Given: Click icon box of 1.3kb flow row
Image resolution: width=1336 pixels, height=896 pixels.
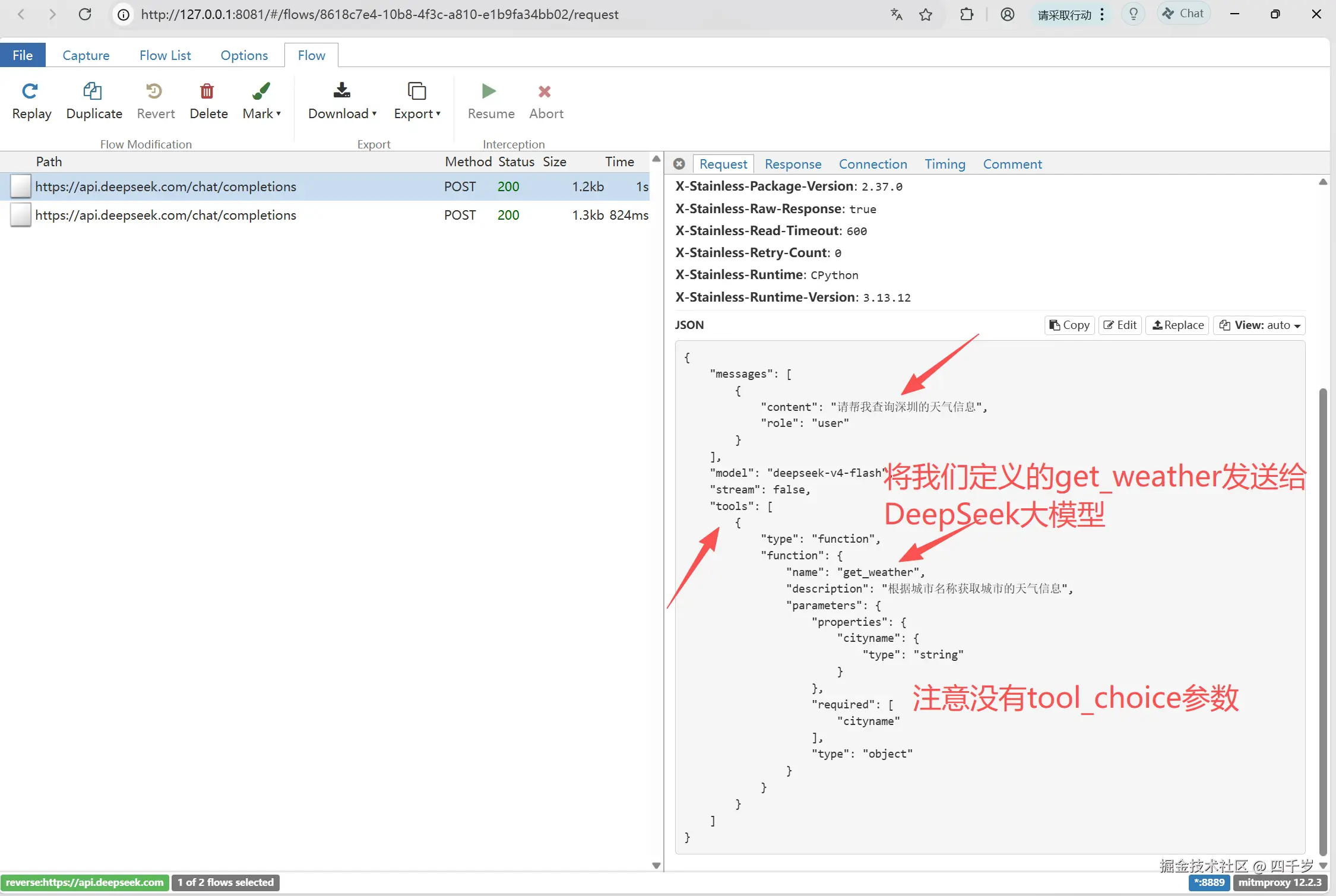Looking at the screenshot, I should (21, 215).
